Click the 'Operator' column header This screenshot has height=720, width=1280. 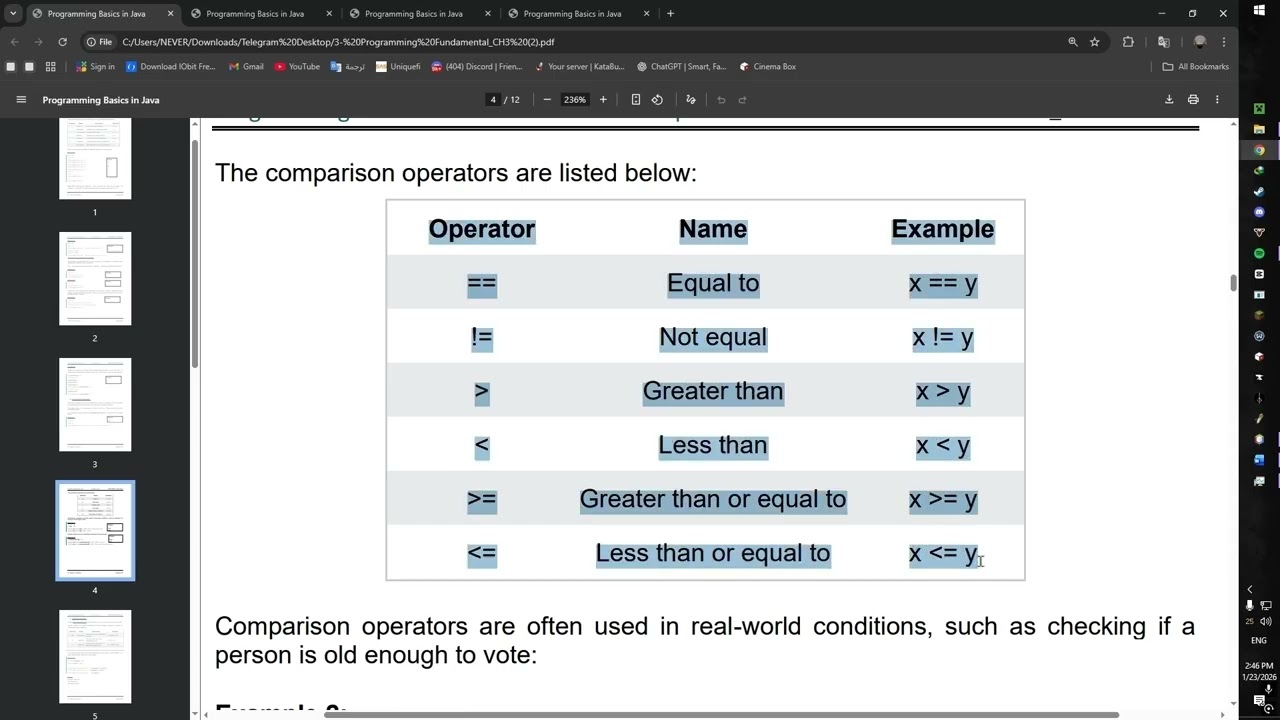coord(482,229)
